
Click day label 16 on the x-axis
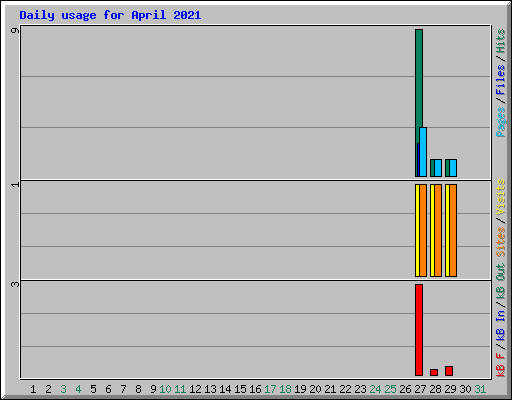(255, 389)
